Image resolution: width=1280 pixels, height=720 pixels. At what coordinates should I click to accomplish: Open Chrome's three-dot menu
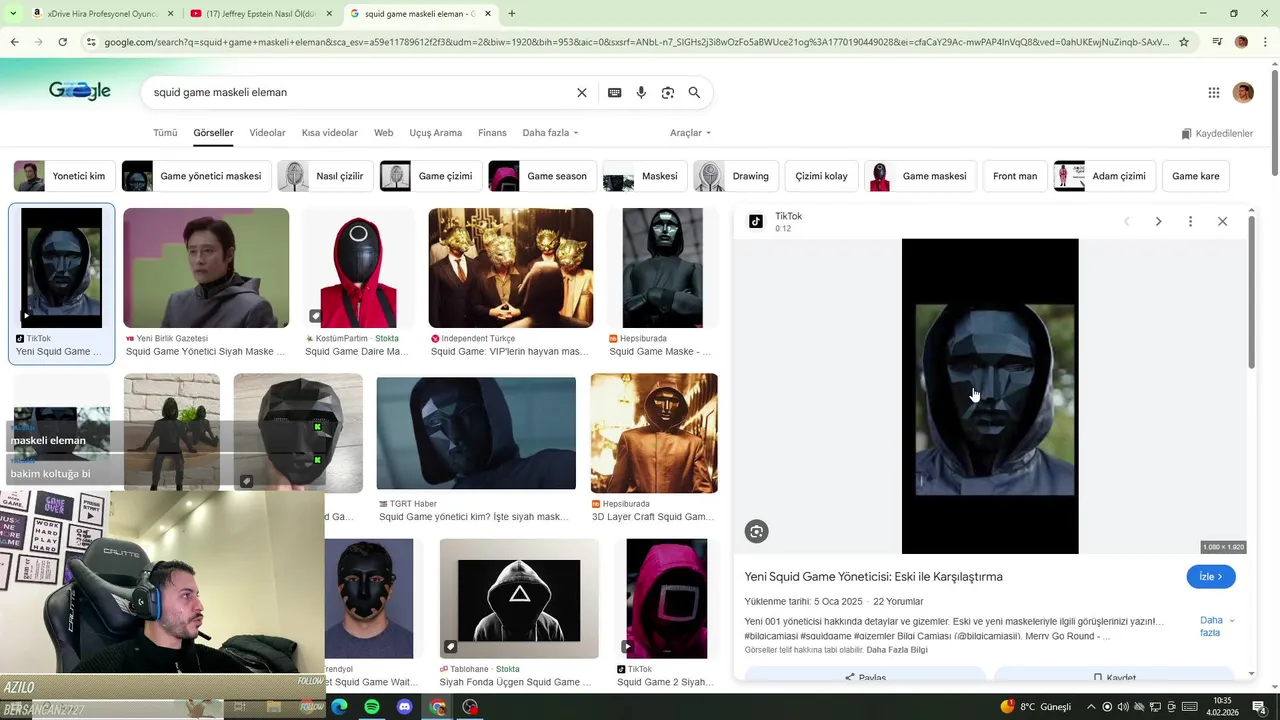[1265, 42]
